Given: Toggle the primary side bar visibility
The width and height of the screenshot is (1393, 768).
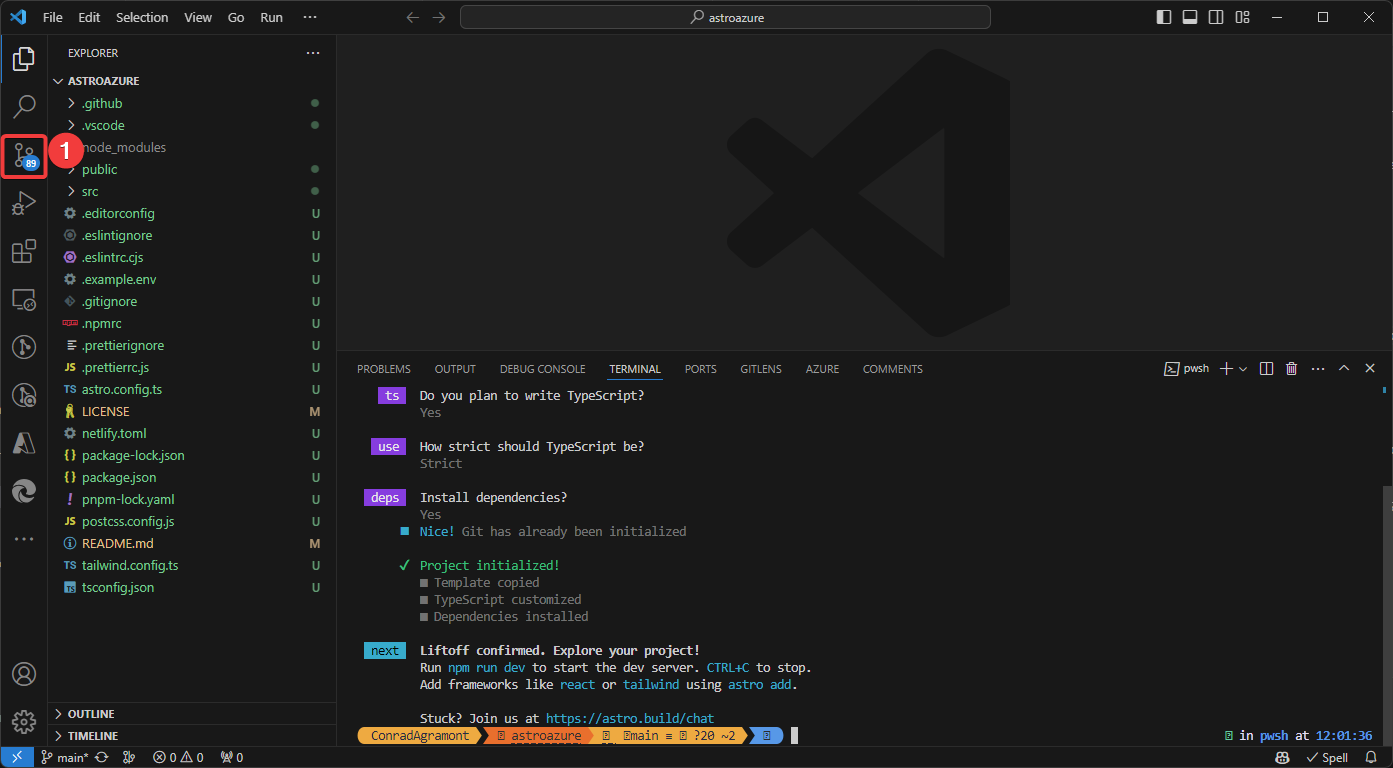Looking at the screenshot, I should pos(1164,17).
